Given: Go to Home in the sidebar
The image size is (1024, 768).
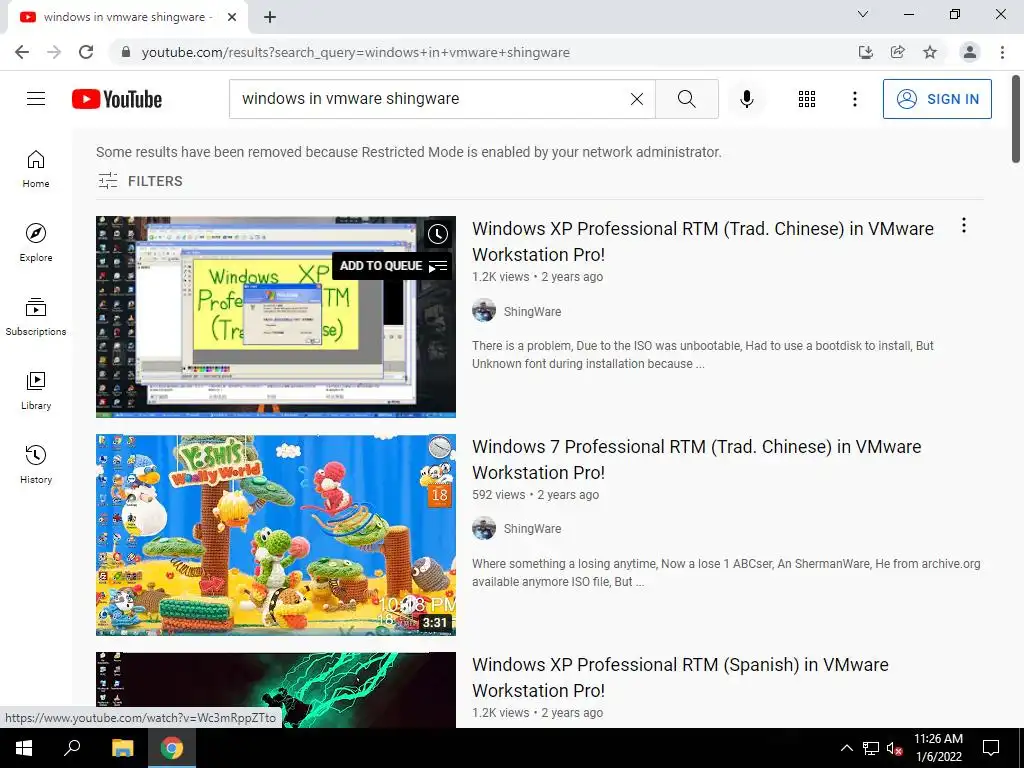Looking at the screenshot, I should (36, 169).
